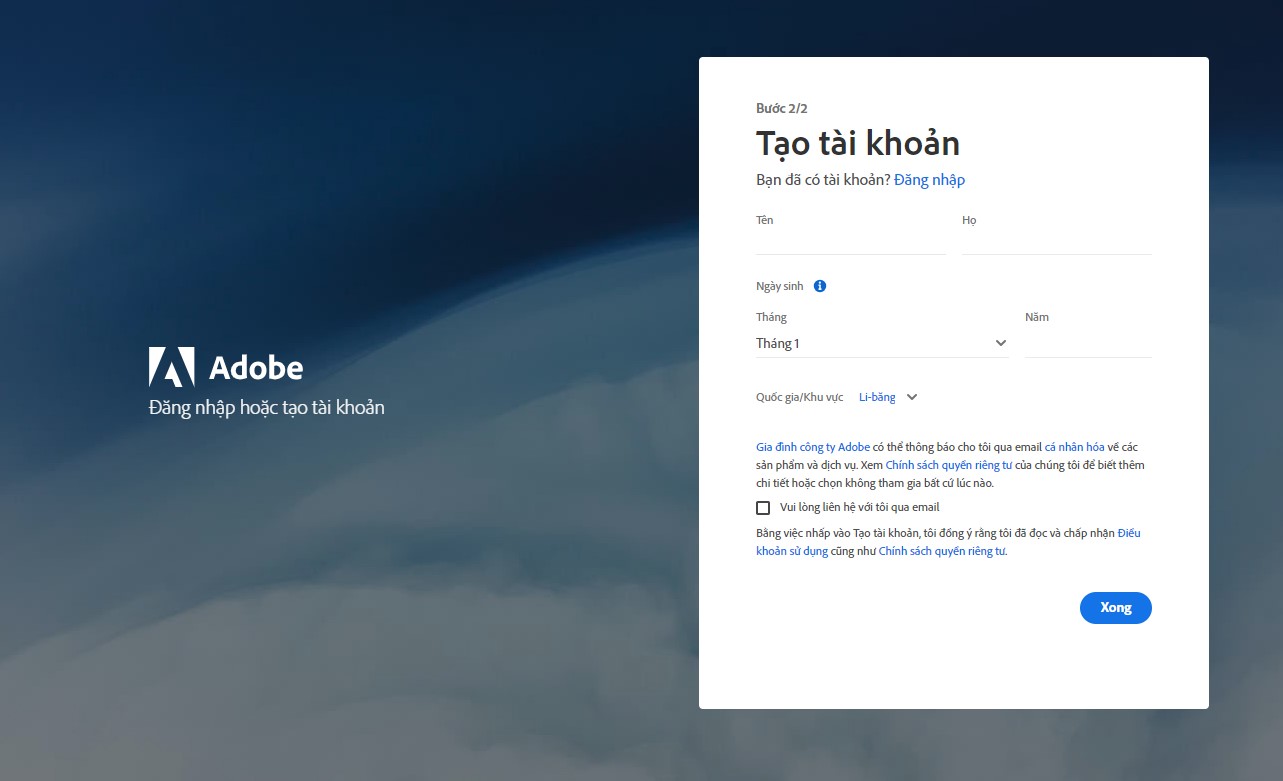The width and height of the screenshot is (1283, 781).
Task: Open the Li-băng country selector
Action: (x=878, y=397)
